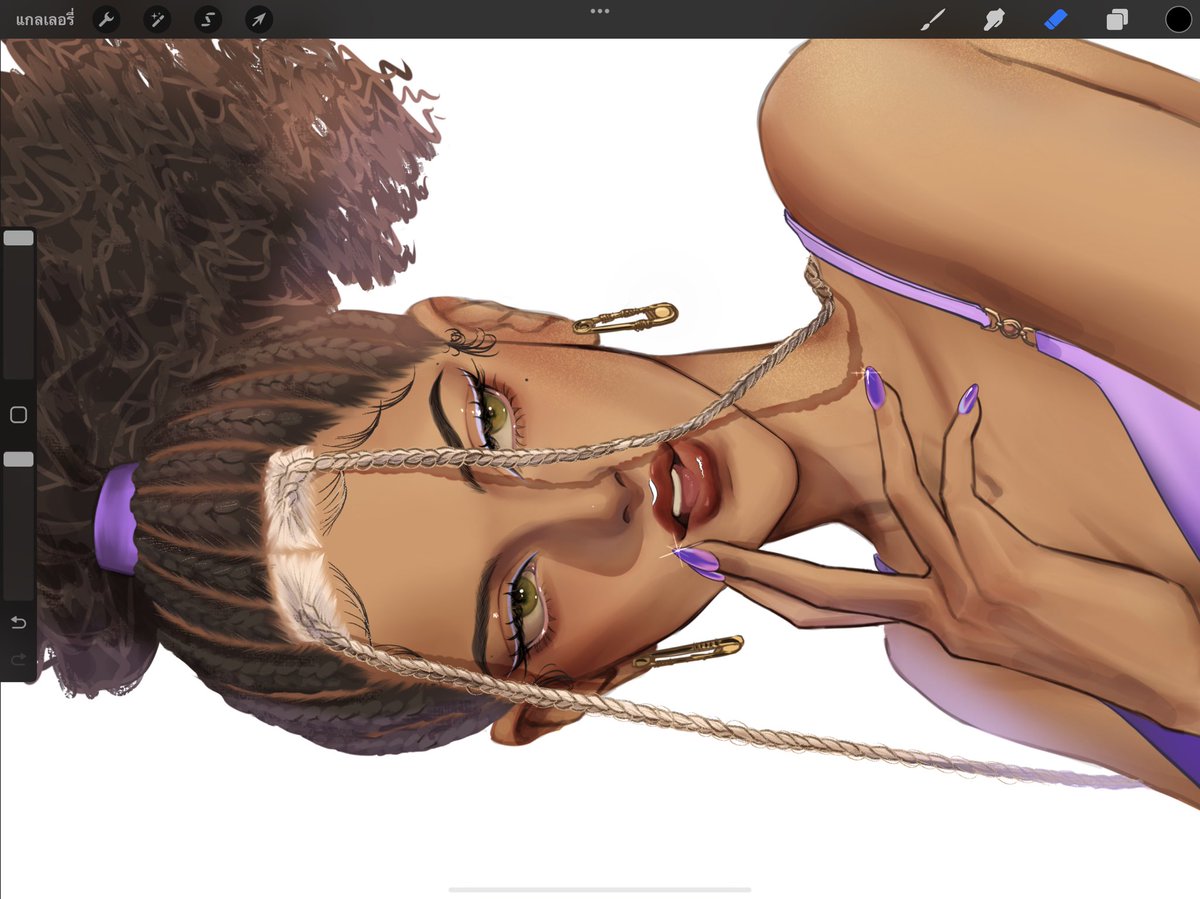Open the three-dot multitasking menu at top

(x=600, y=11)
